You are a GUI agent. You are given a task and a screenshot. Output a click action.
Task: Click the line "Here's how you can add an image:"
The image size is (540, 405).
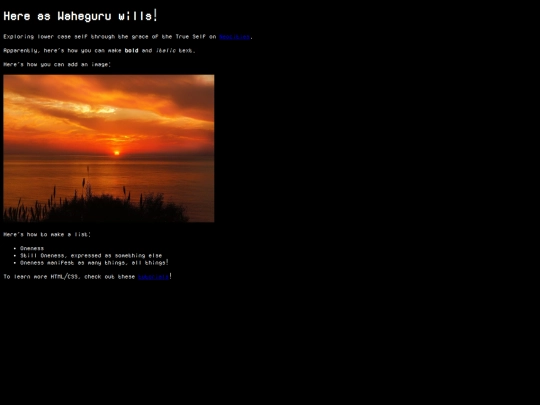[x=57, y=64]
